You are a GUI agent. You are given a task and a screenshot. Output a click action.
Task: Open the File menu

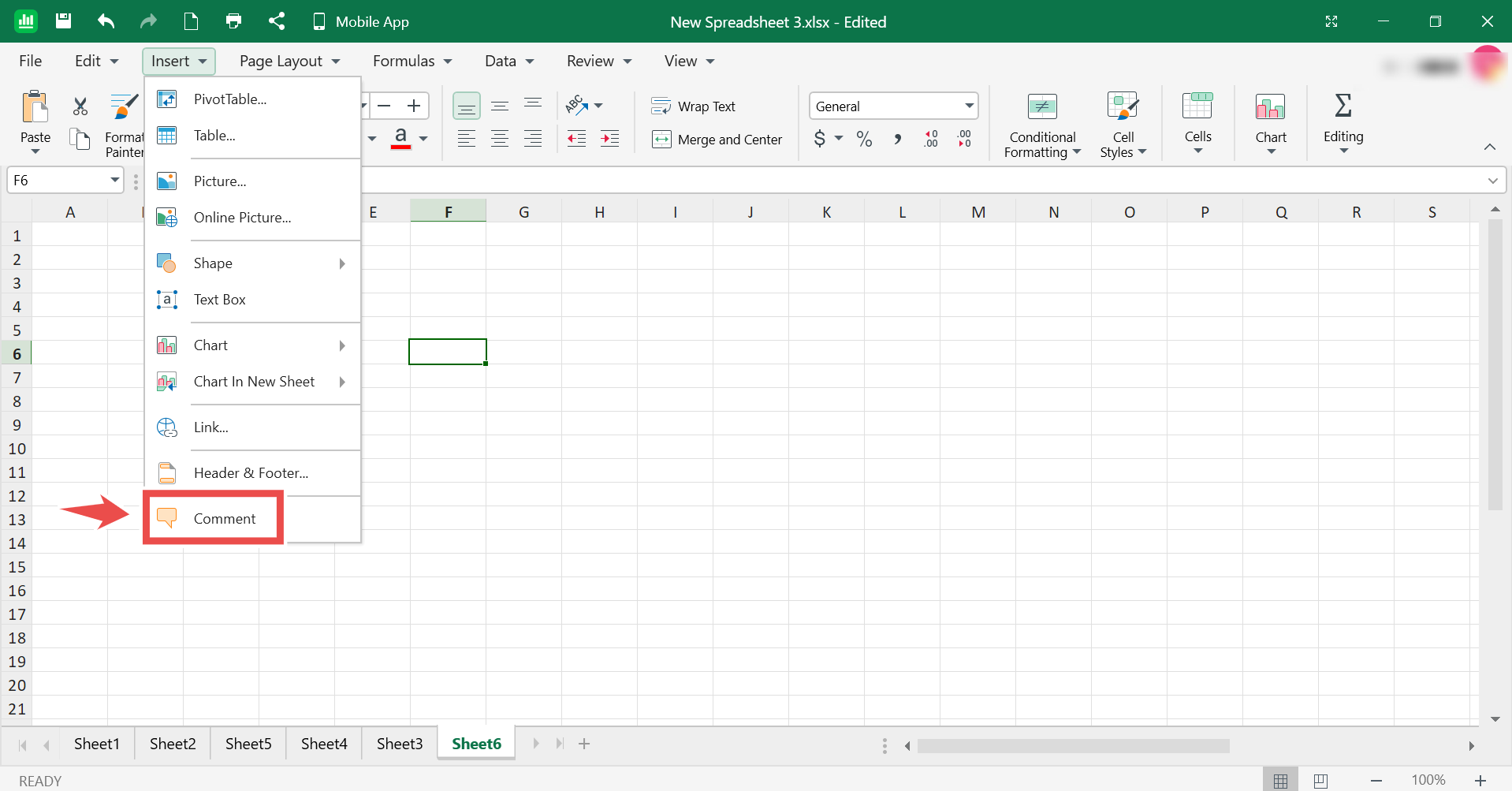31,61
